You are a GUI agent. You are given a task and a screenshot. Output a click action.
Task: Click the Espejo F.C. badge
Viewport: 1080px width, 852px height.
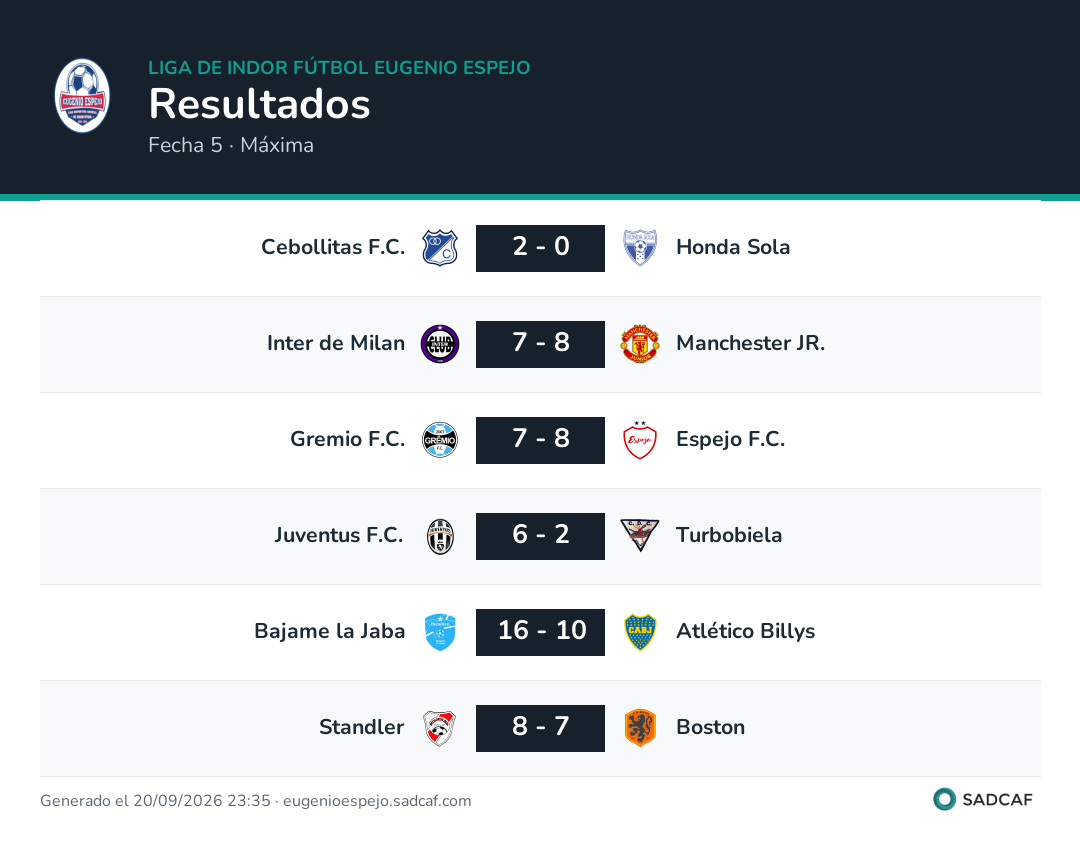point(640,440)
